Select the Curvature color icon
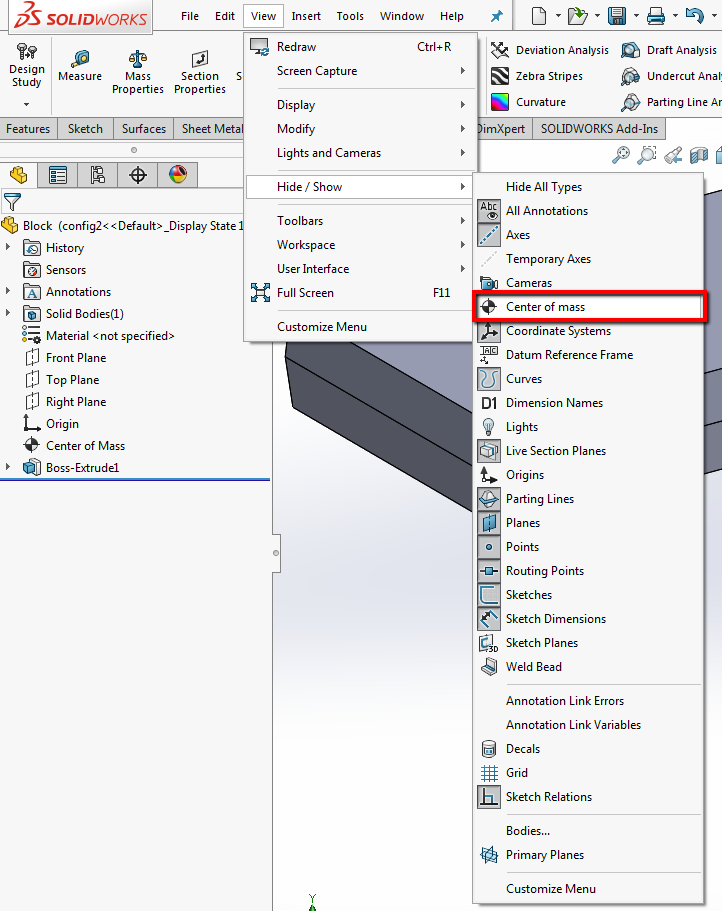Screen dimensions: 722x911 click(x=500, y=102)
